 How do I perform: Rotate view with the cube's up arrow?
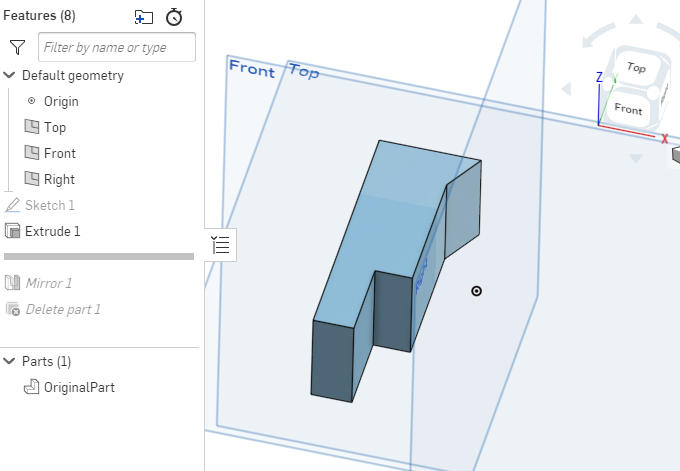(636, 19)
